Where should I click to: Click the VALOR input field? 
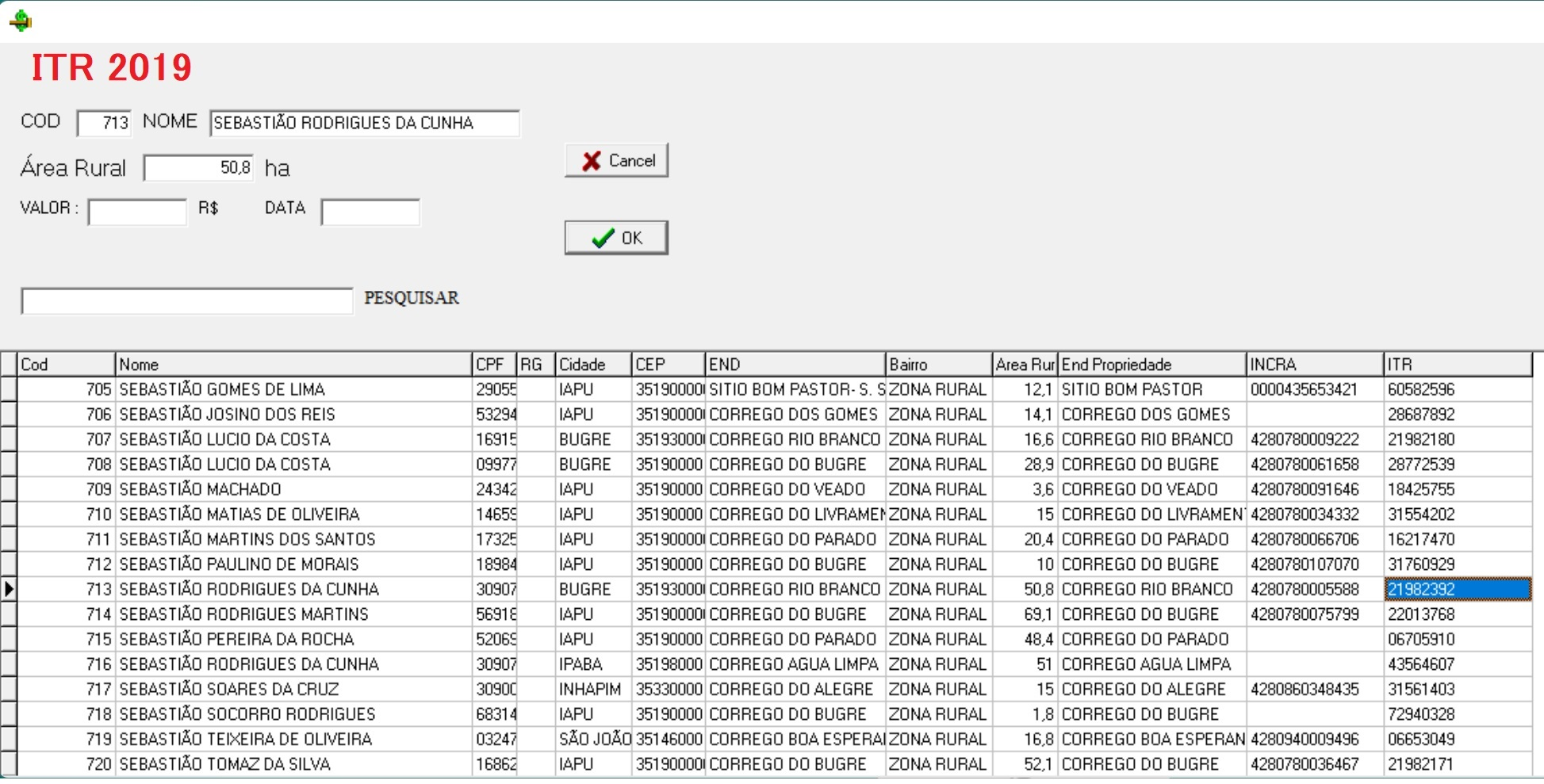[x=137, y=212]
